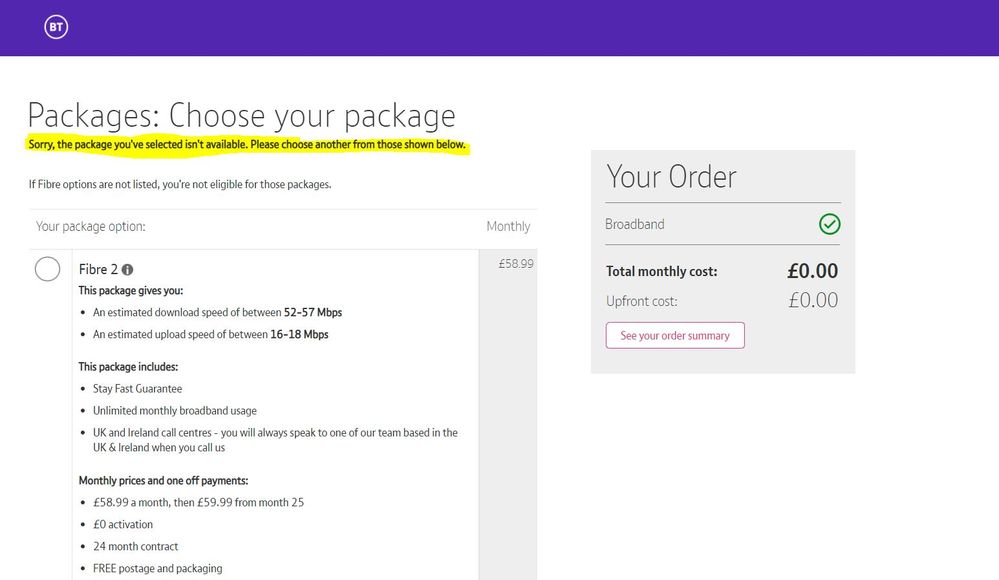Click the Fibre 2 package name
Viewport: 999px width, 580px height.
100,268
